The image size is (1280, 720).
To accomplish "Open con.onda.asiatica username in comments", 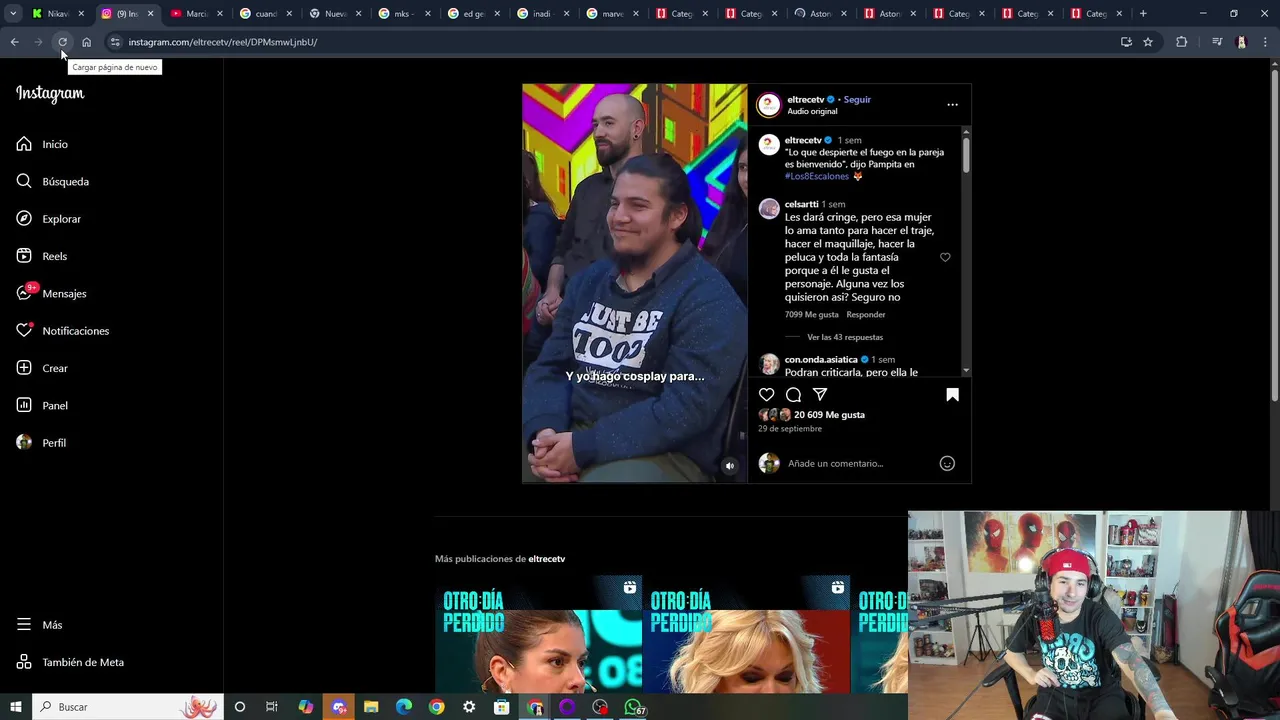I will [821, 360].
